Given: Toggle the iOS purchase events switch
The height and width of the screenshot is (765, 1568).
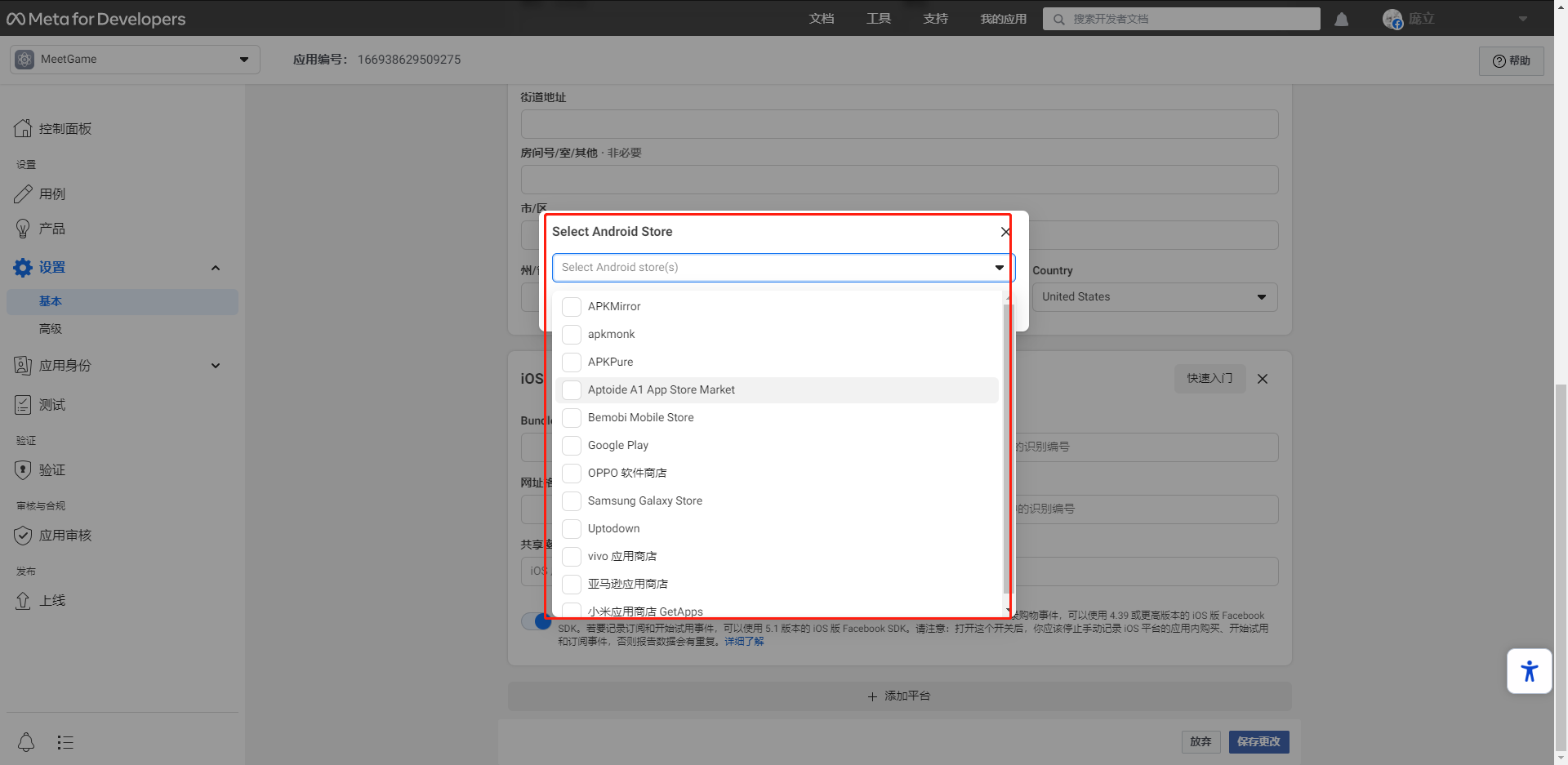Looking at the screenshot, I should point(537,621).
